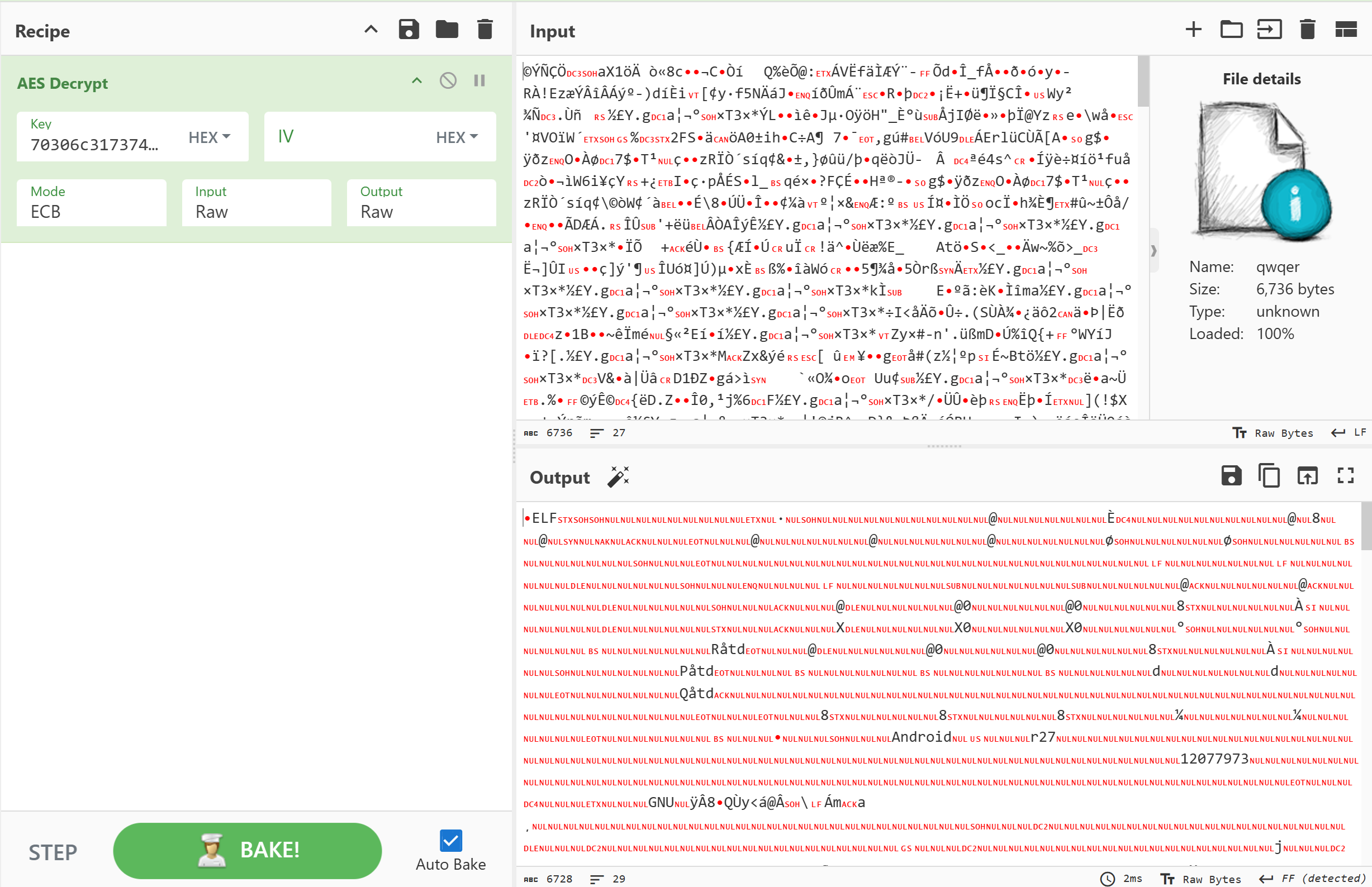Toggle Auto Bake checkbox
The height and width of the screenshot is (887, 1372).
(450, 840)
